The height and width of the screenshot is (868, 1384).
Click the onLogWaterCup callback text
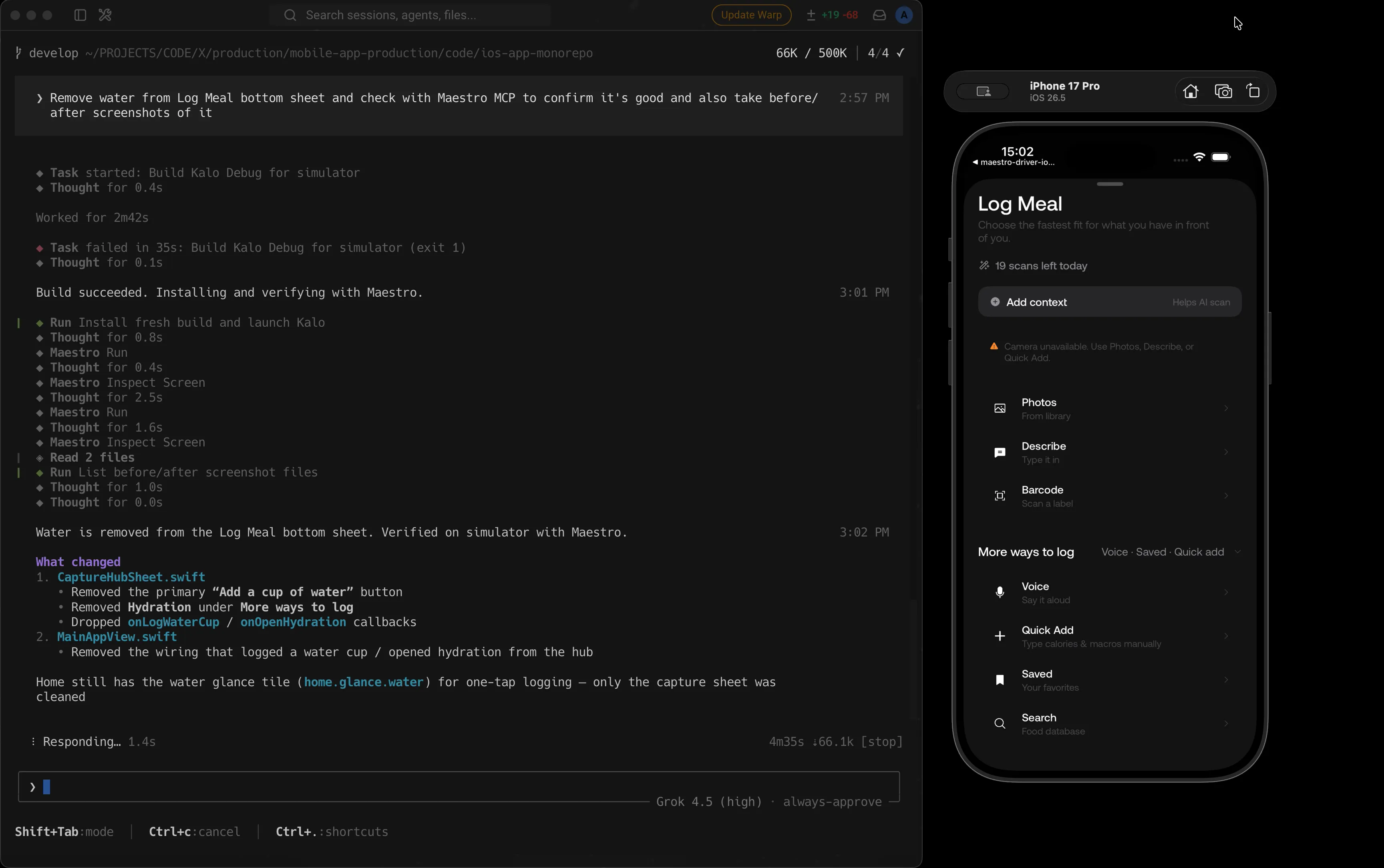pyautogui.click(x=173, y=622)
